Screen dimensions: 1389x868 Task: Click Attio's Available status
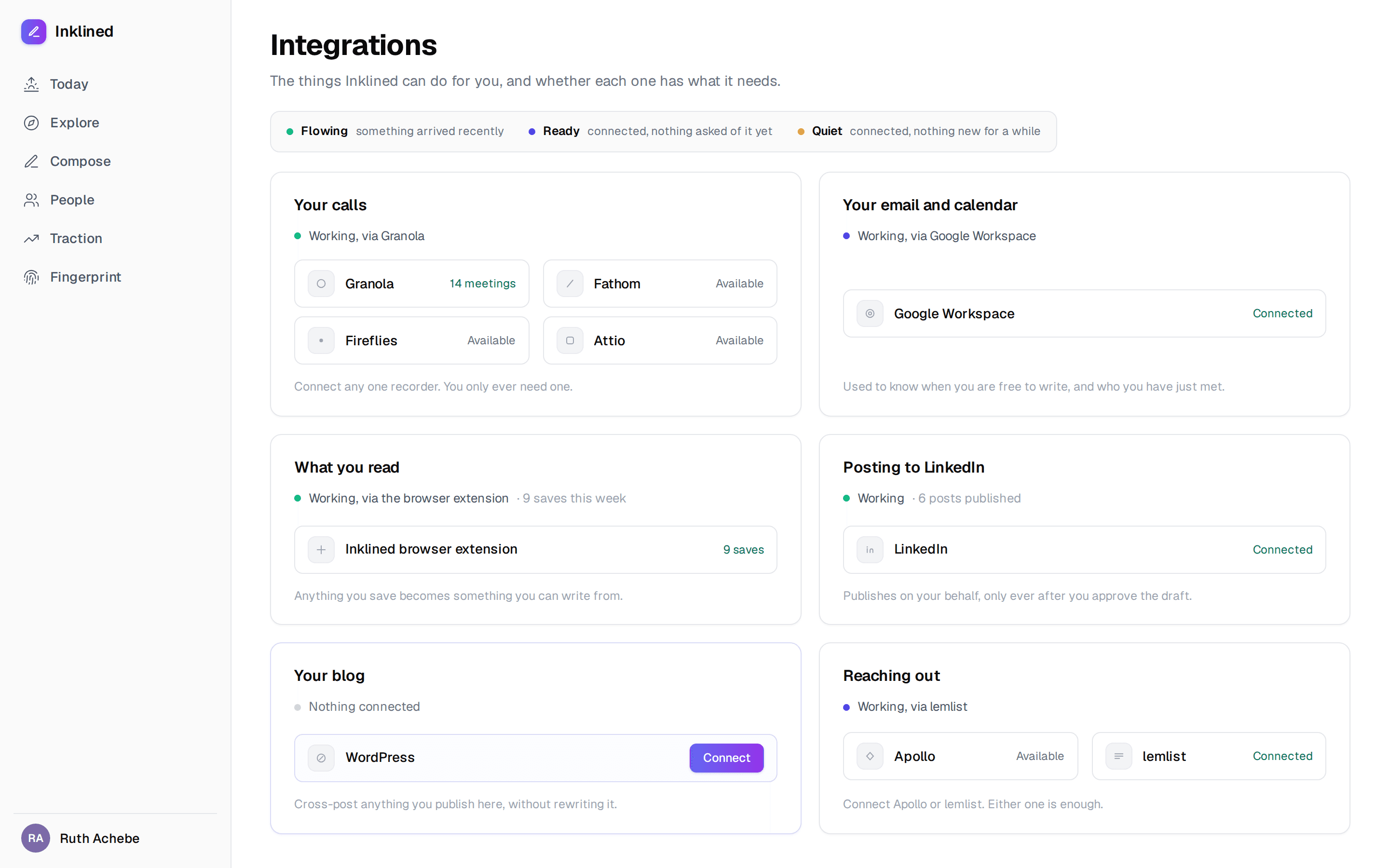(x=739, y=340)
